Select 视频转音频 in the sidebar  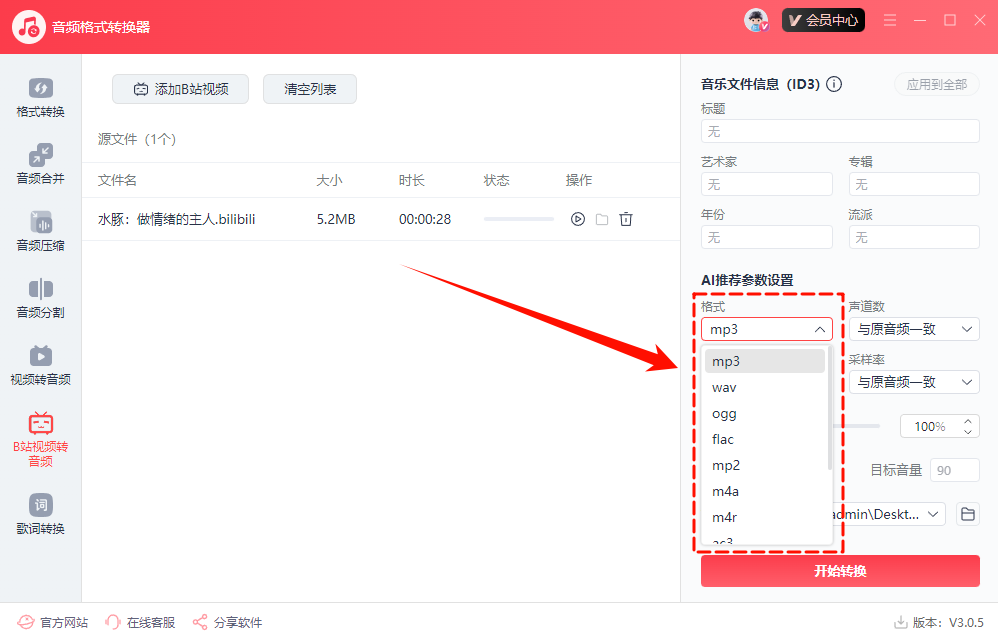pos(40,364)
